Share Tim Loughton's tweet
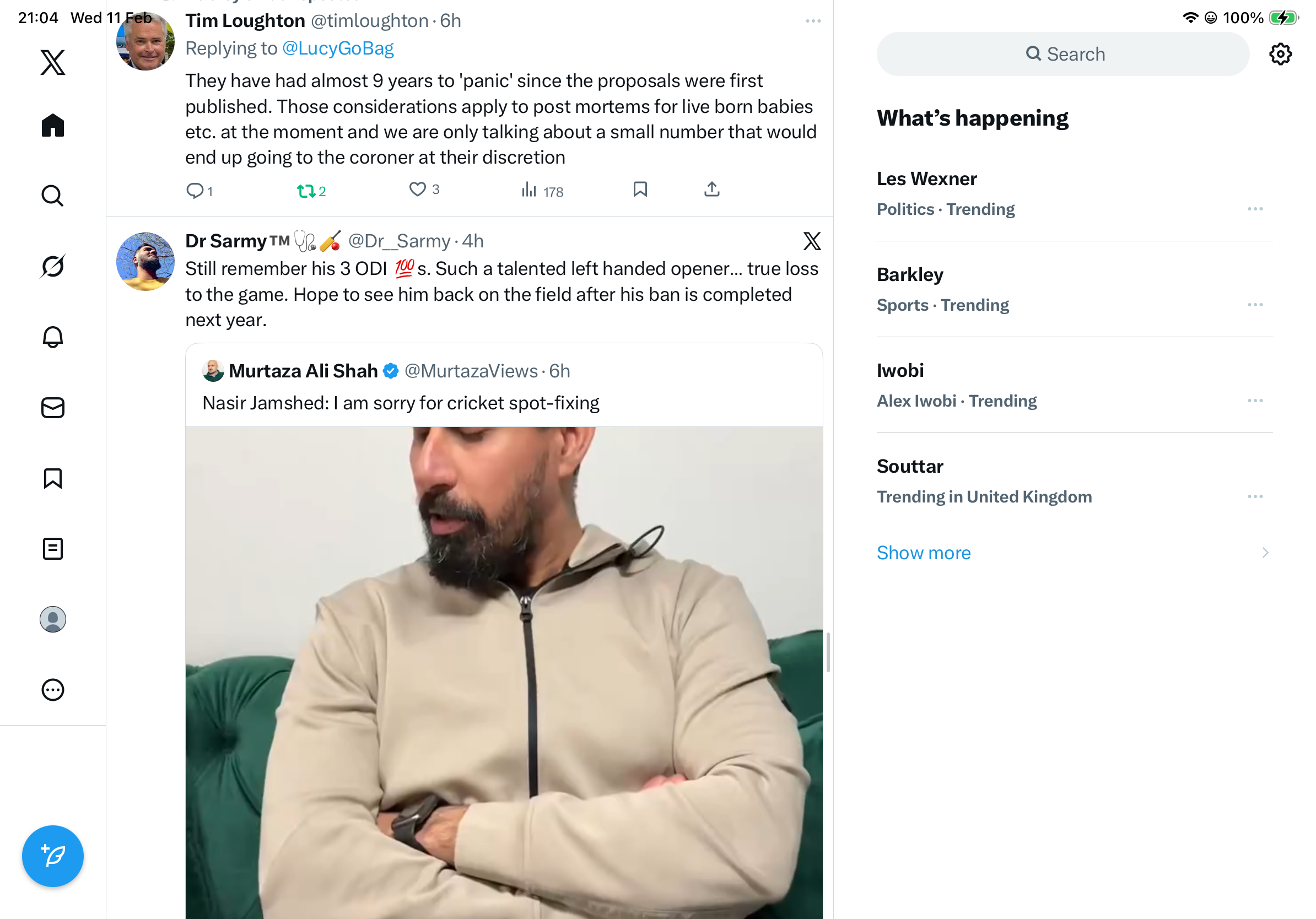Screen dimensions: 1316x919 pyautogui.click(x=711, y=190)
